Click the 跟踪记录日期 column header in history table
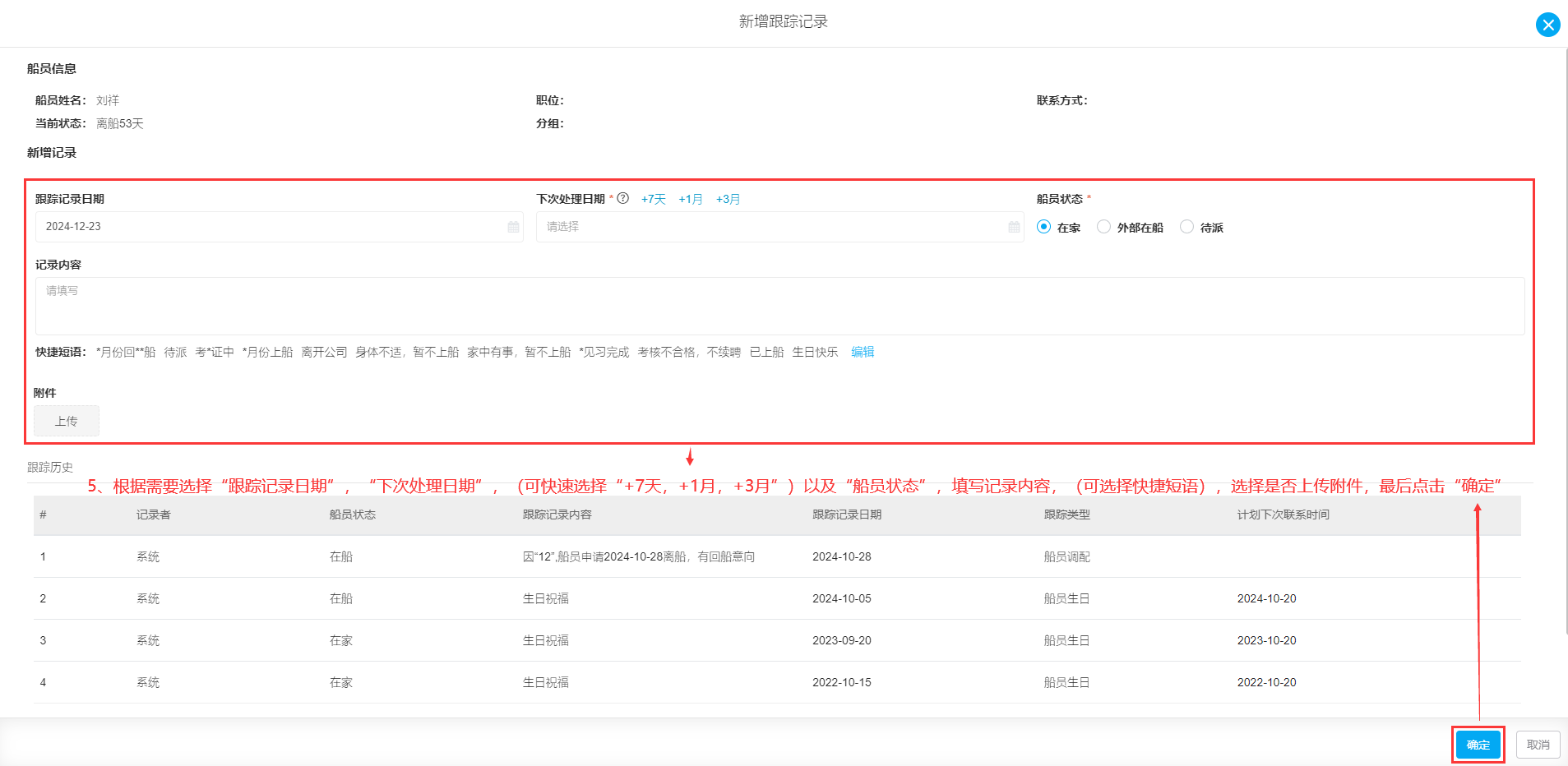The height and width of the screenshot is (766, 1568). pos(847,515)
